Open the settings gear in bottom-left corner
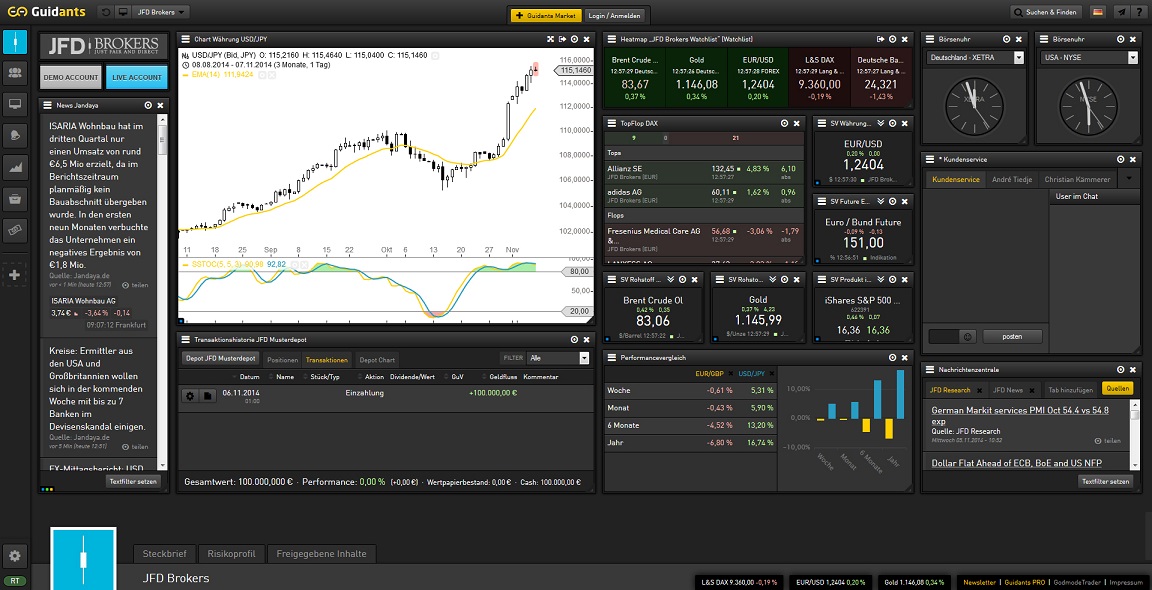Screen dimensions: 1152x590 point(15,556)
